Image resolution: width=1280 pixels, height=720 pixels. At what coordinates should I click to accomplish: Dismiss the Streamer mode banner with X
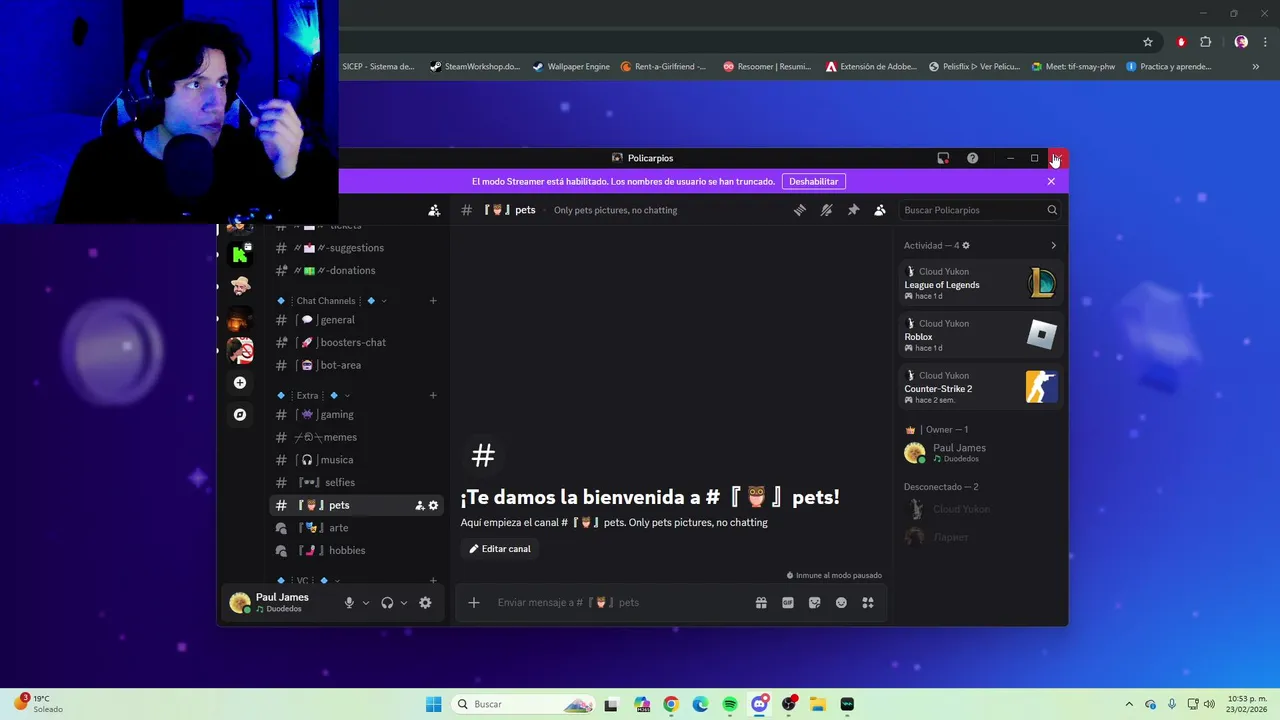pos(1051,181)
